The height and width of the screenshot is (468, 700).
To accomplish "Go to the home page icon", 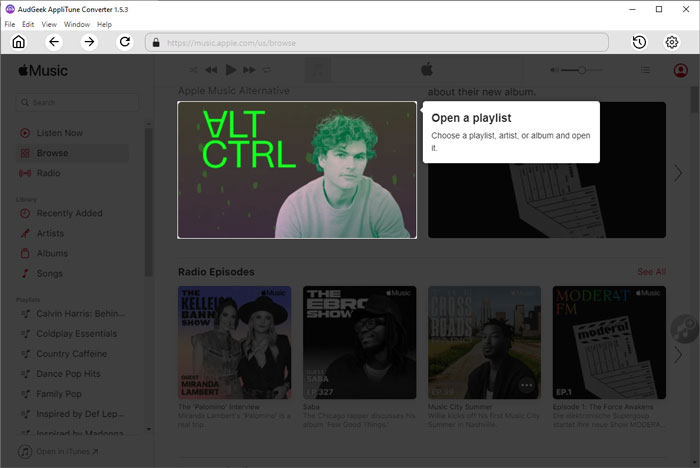I will 19,42.
